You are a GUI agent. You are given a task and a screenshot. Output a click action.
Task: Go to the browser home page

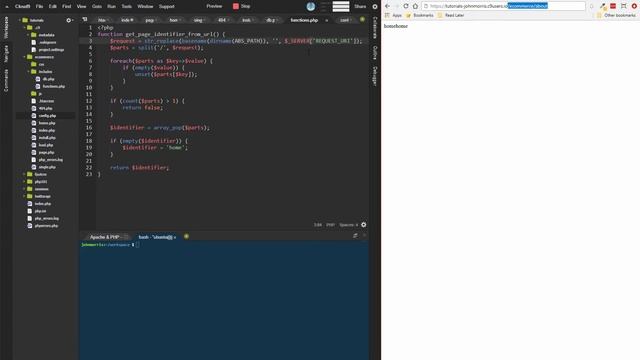click(415, 6)
